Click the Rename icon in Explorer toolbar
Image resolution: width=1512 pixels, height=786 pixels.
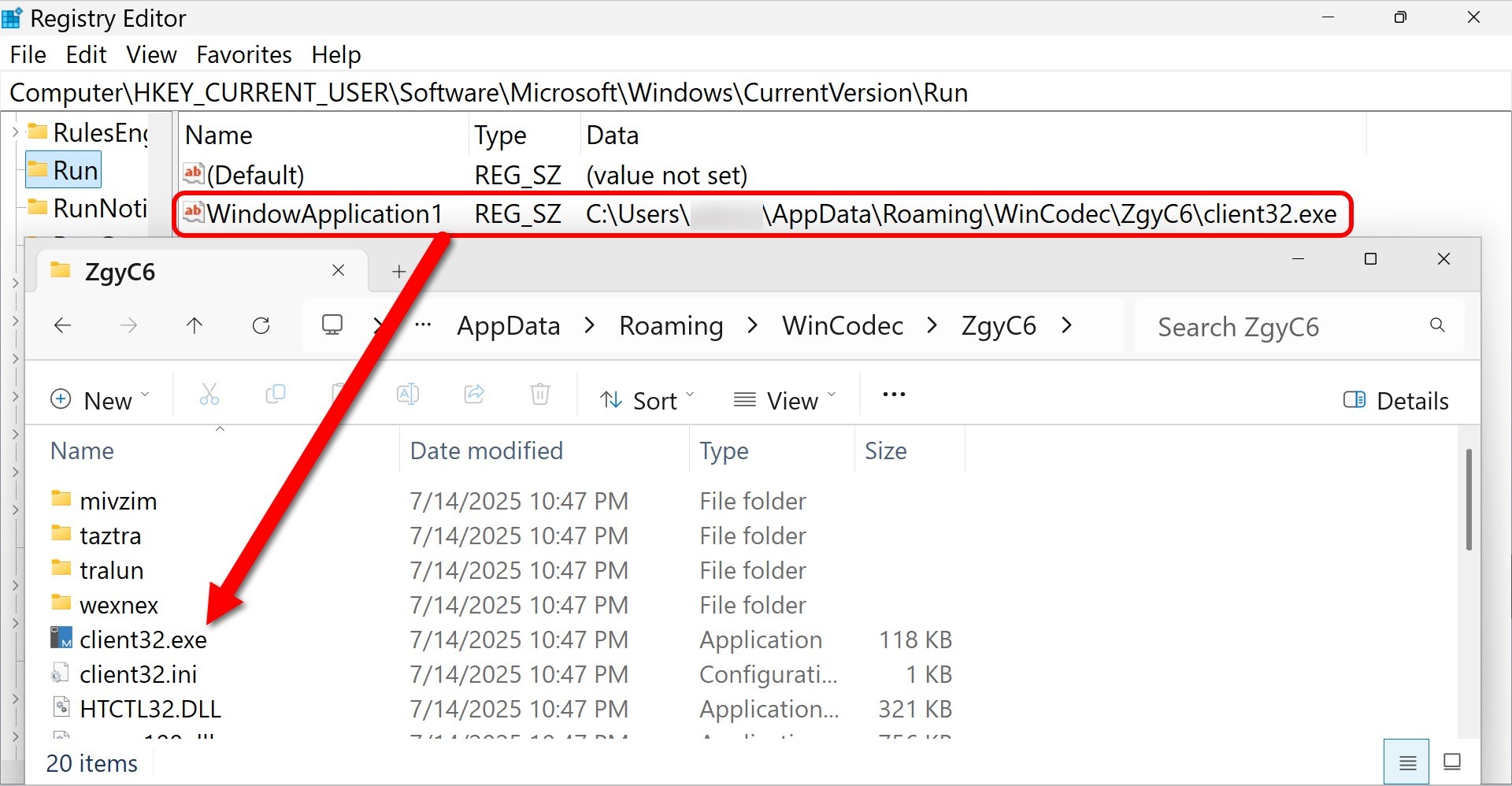408,394
